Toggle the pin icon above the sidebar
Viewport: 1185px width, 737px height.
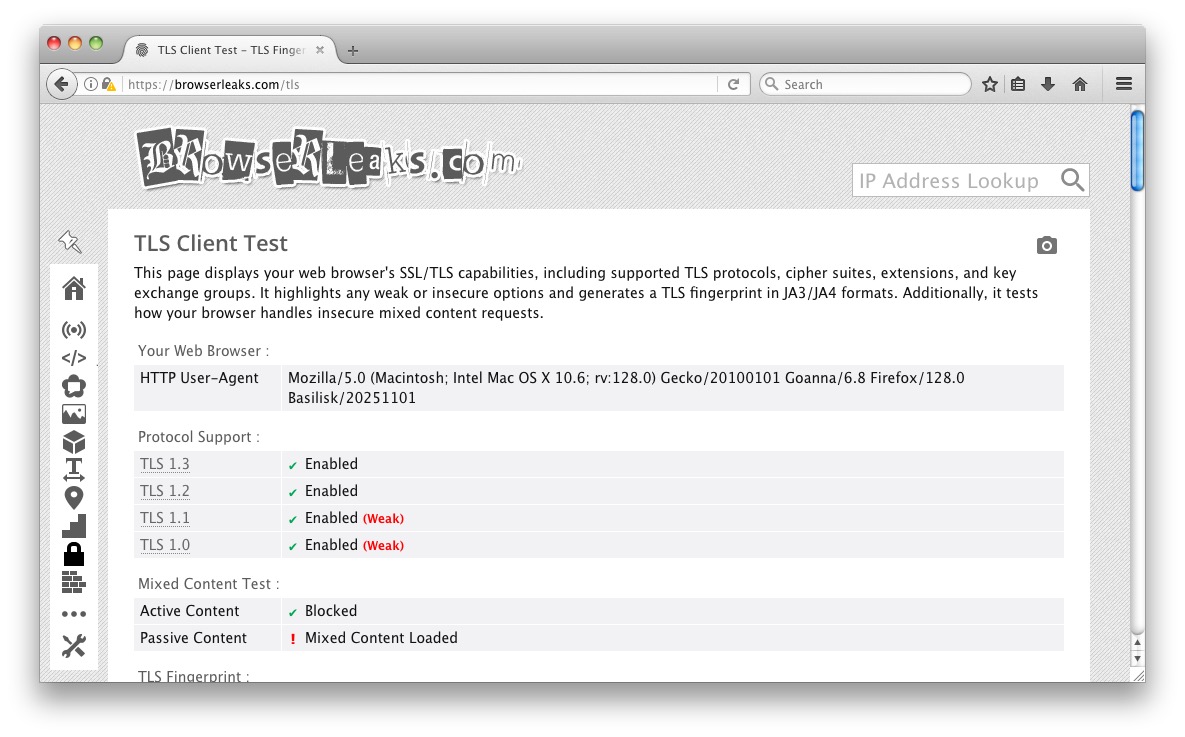click(x=70, y=241)
